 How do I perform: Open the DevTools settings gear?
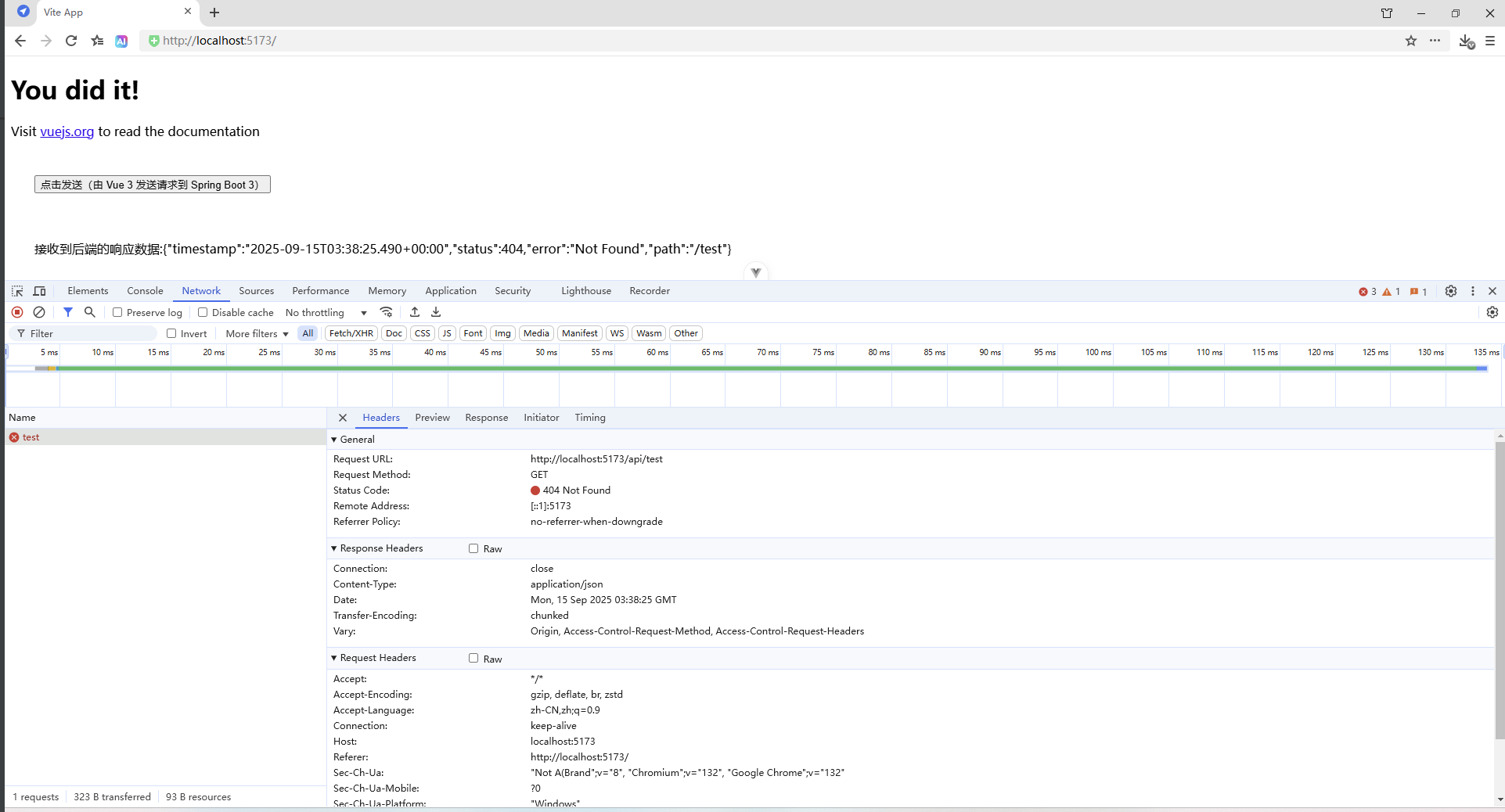tap(1451, 291)
